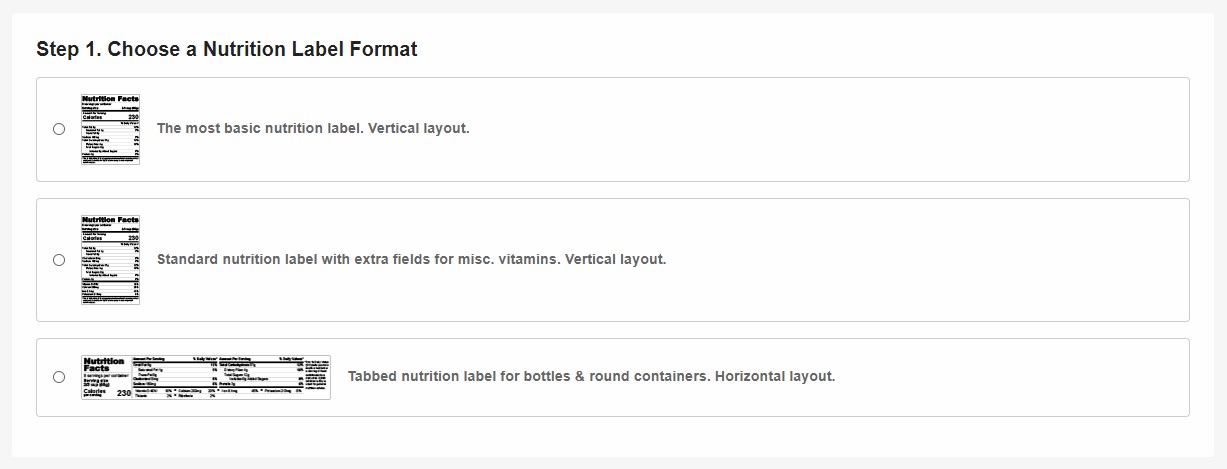Viewport: 1227px width, 469px height.
Task: Click the "Nutrition Facts" title in the first label preview
Action: point(110,98)
